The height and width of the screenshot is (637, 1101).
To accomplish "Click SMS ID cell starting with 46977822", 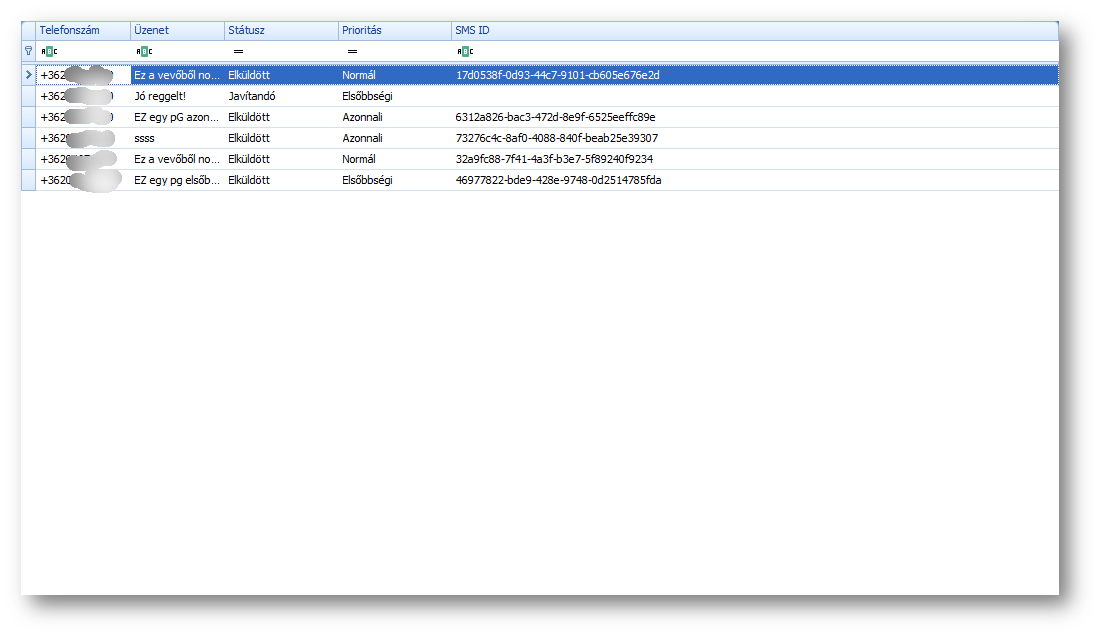I will tap(558, 180).
